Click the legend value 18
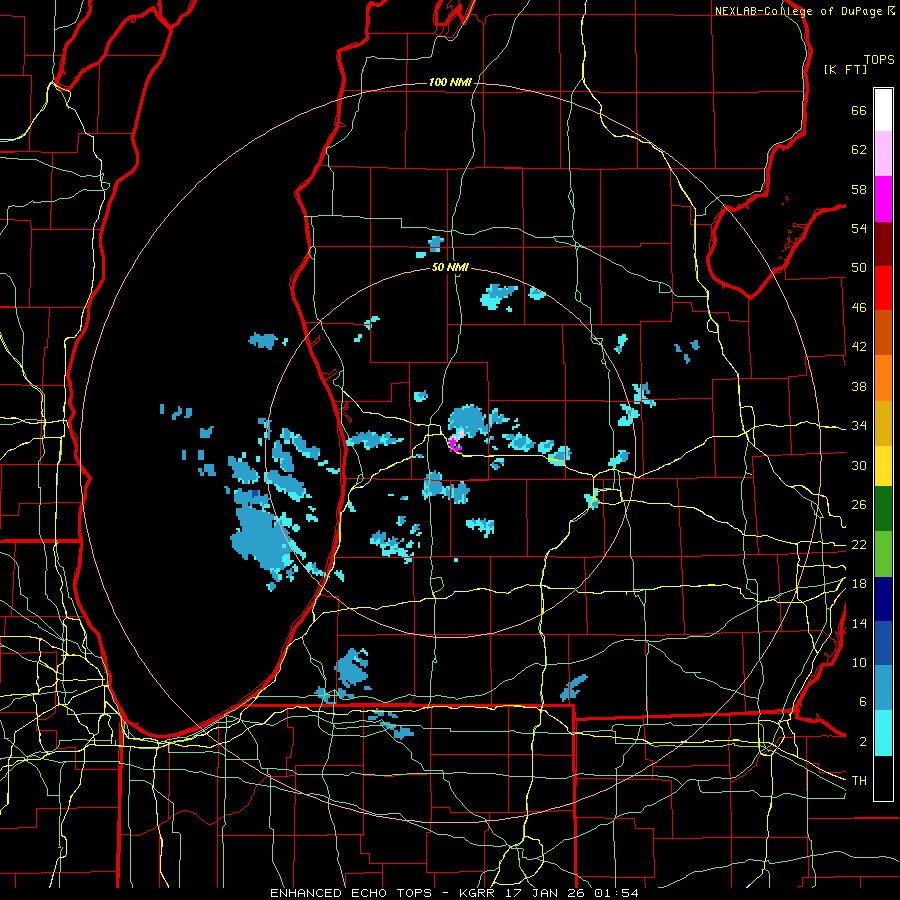 tap(859, 584)
